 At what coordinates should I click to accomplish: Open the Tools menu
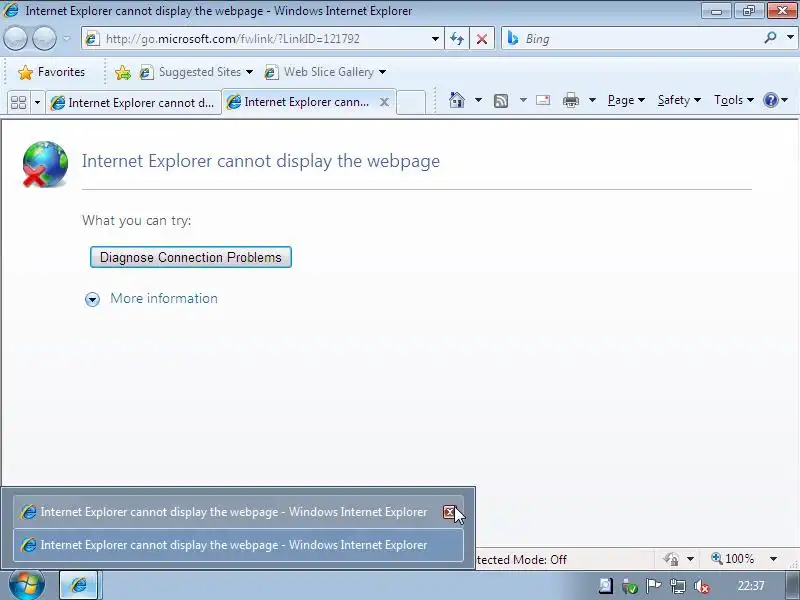(x=734, y=100)
